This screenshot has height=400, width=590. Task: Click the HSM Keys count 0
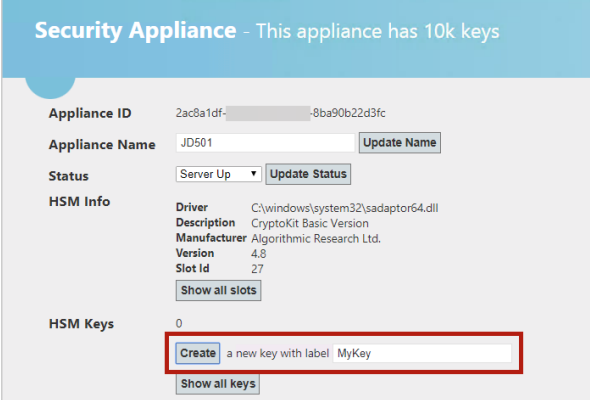tap(179, 323)
